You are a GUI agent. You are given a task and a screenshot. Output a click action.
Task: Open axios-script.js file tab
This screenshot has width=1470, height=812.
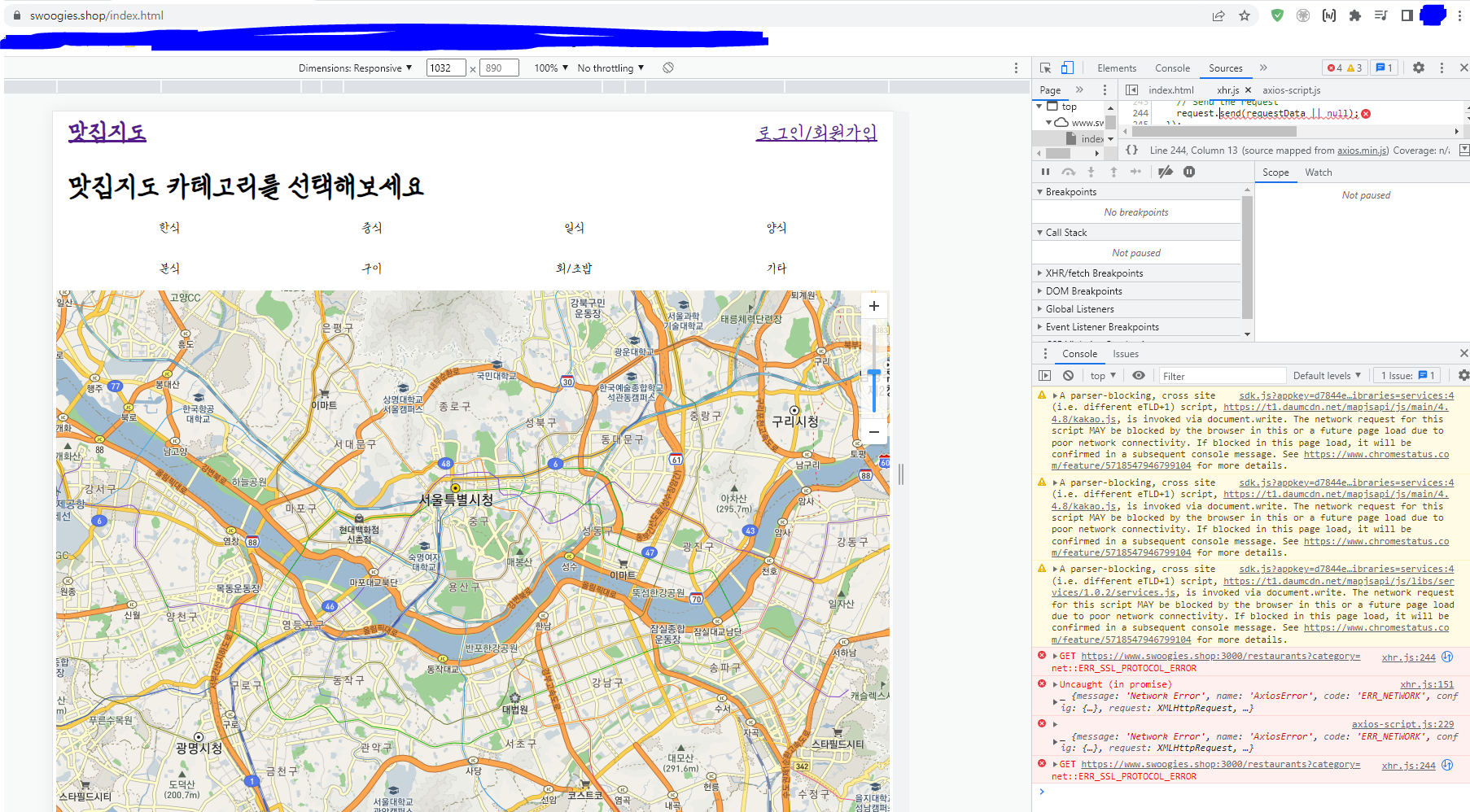click(x=1291, y=89)
